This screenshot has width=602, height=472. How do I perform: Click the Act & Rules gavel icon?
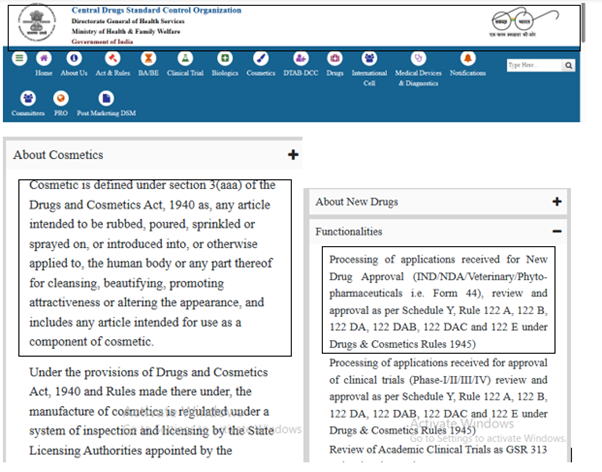pos(112,58)
